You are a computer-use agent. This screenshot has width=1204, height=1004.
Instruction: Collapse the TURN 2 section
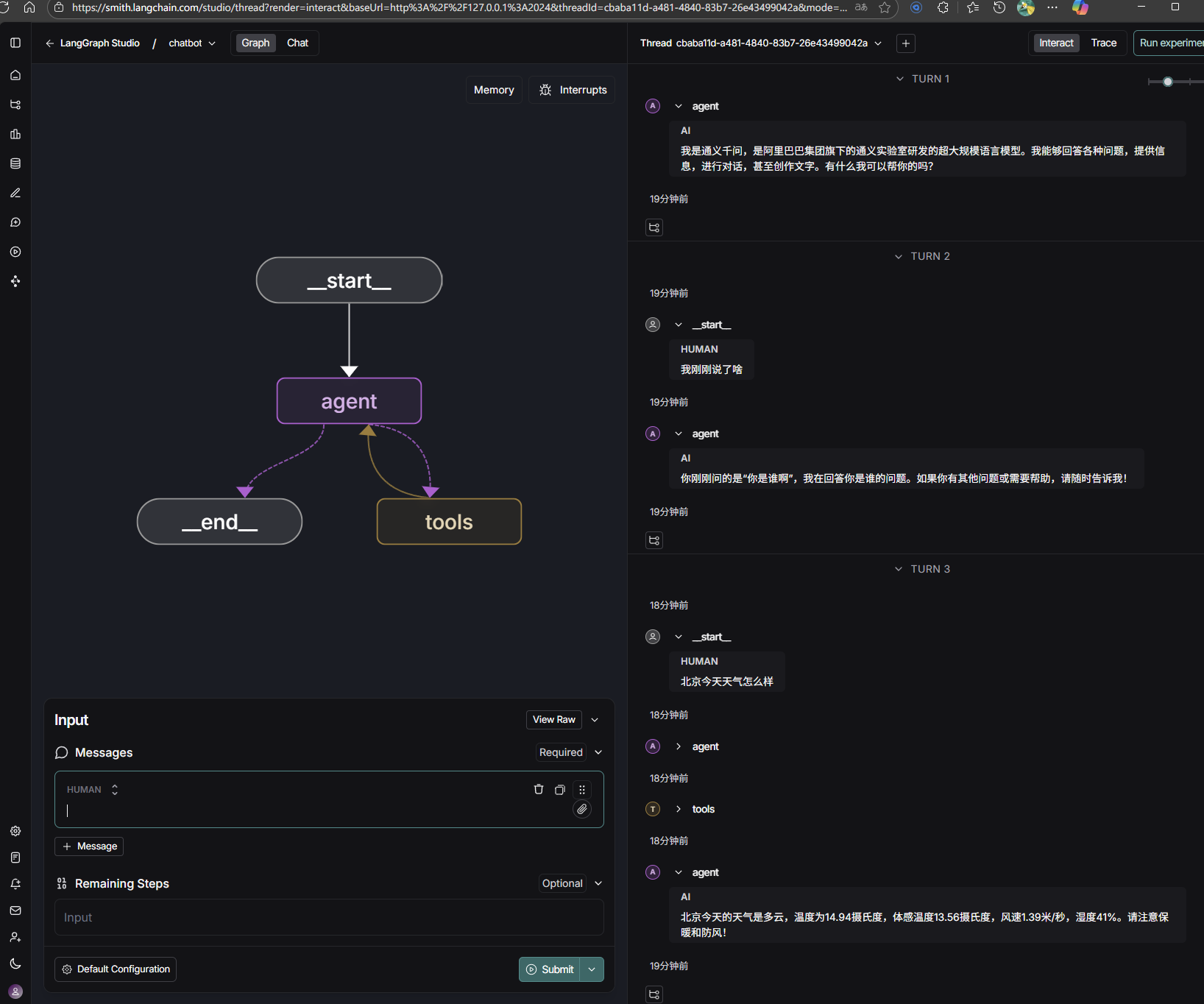click(923, 256)
